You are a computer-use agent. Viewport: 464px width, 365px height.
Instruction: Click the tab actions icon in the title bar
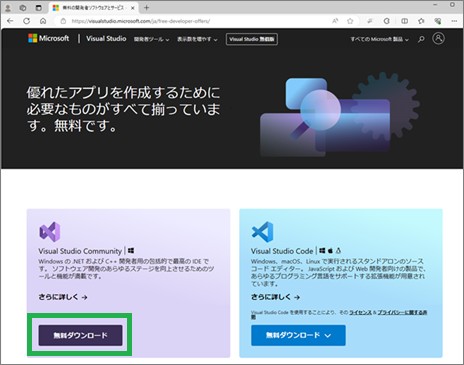pos(39,7)
